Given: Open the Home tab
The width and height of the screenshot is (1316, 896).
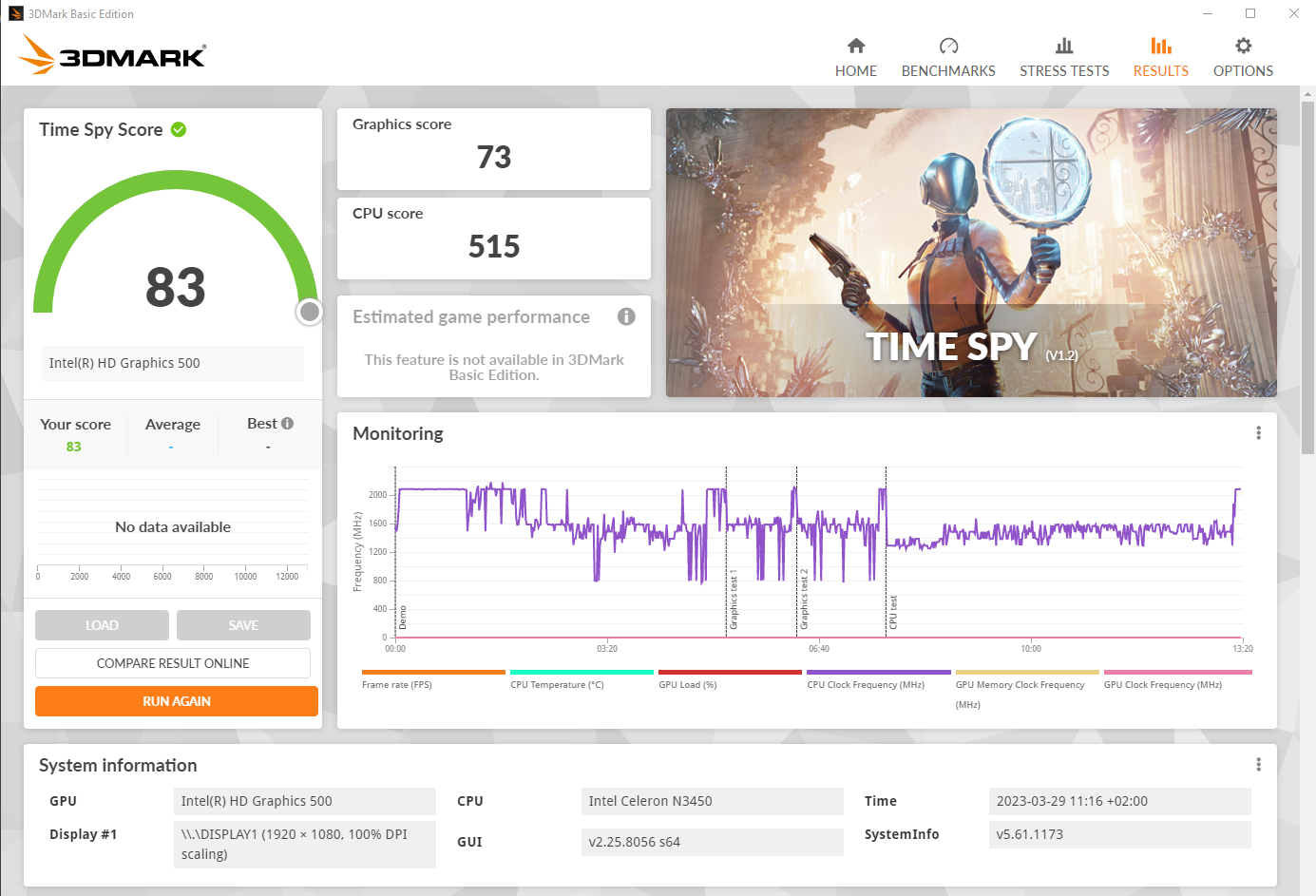Looking at the screenshot, I should coord(855,58).
